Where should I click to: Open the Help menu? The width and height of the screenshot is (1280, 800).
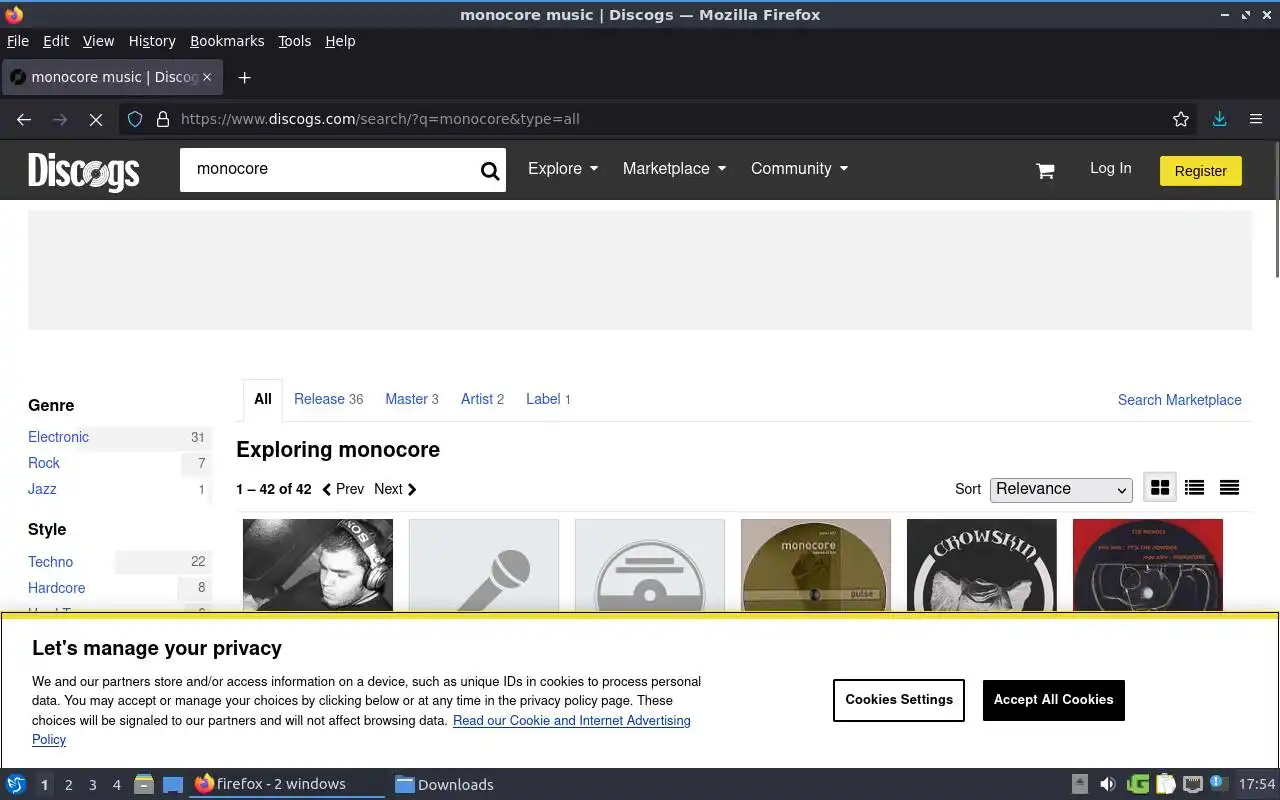[x=340, y=41]
